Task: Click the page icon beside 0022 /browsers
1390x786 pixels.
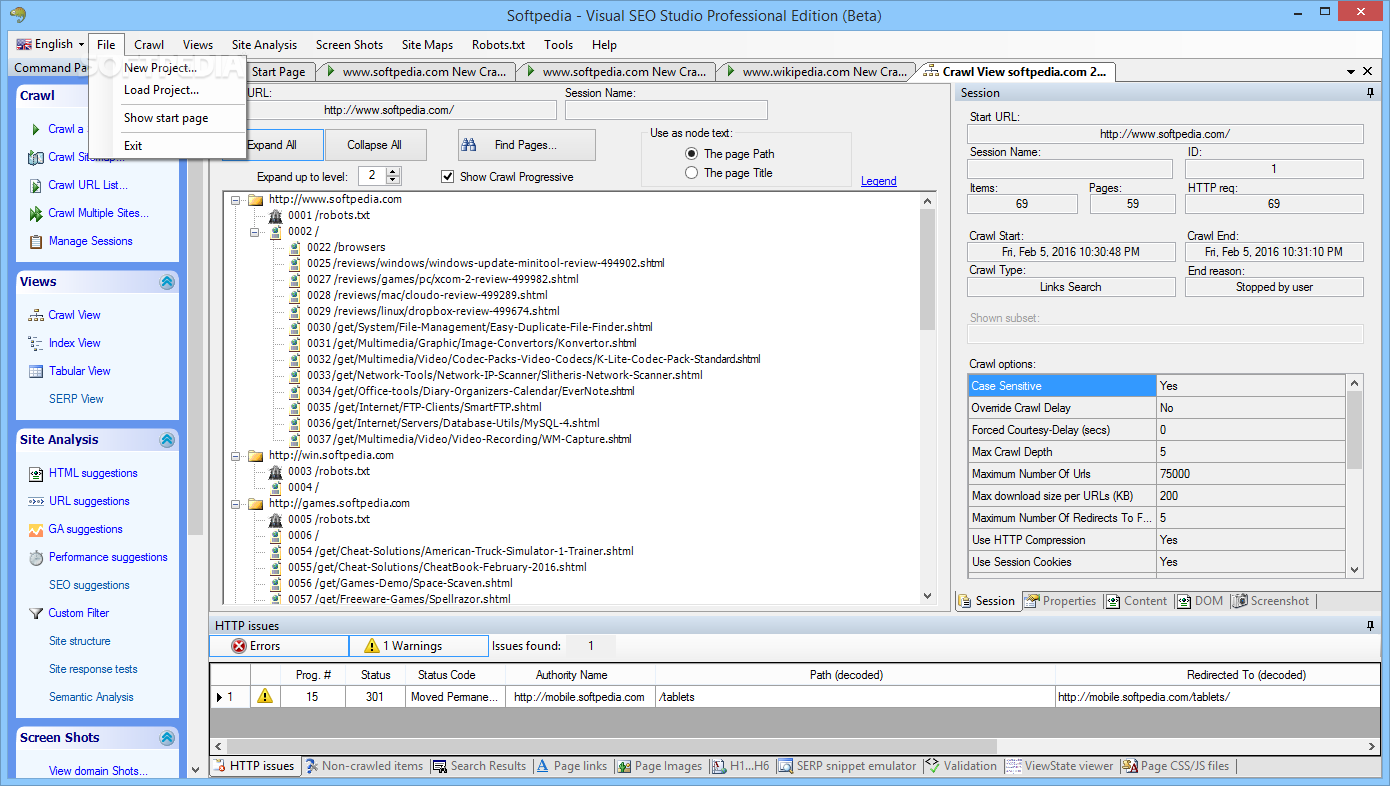Action: pyautogui.click(x=295, y=247)
